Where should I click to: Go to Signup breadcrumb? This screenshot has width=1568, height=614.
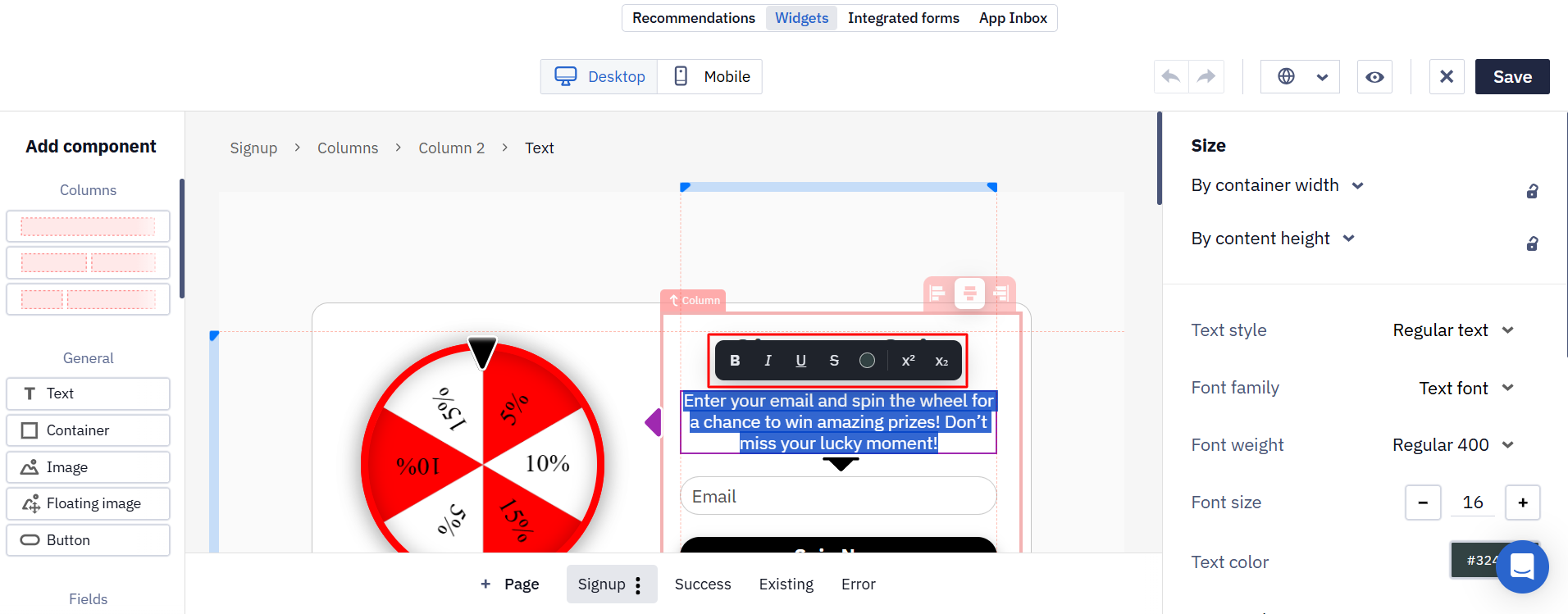point(253,148)
